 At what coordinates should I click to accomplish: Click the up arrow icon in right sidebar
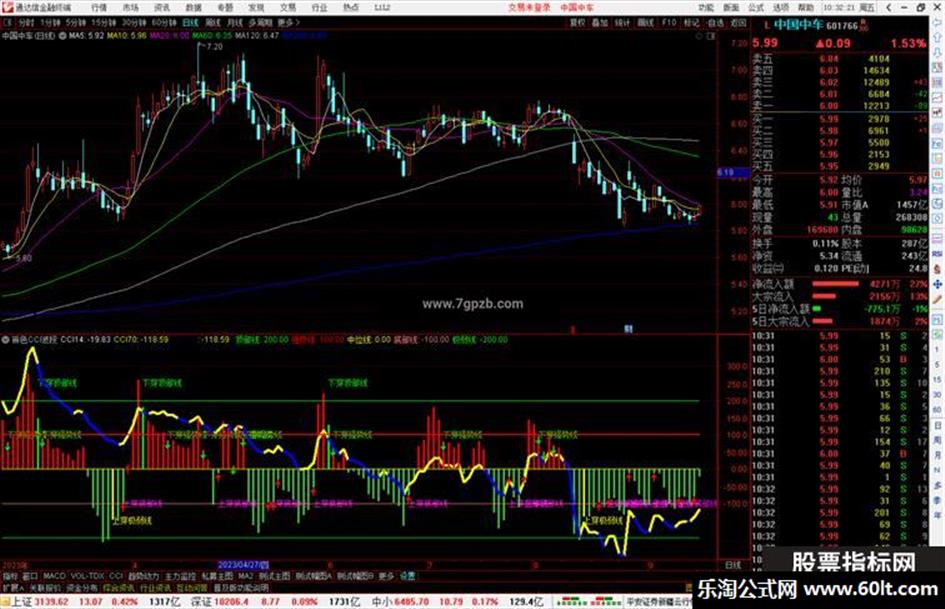(x=937, y=37)
